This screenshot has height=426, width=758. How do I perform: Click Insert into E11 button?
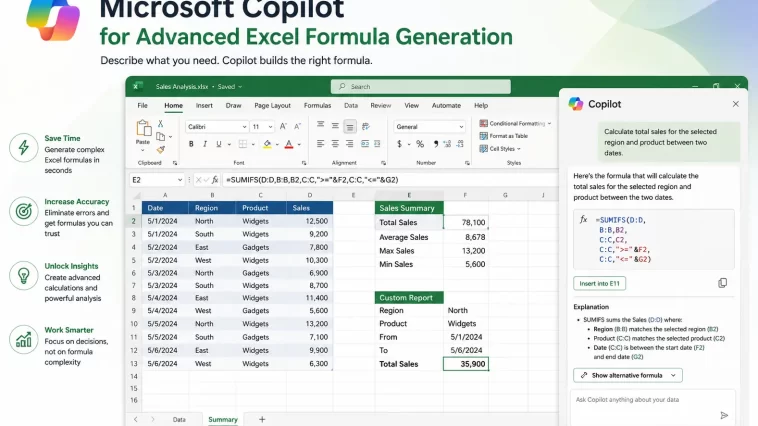tap(599, 283)
